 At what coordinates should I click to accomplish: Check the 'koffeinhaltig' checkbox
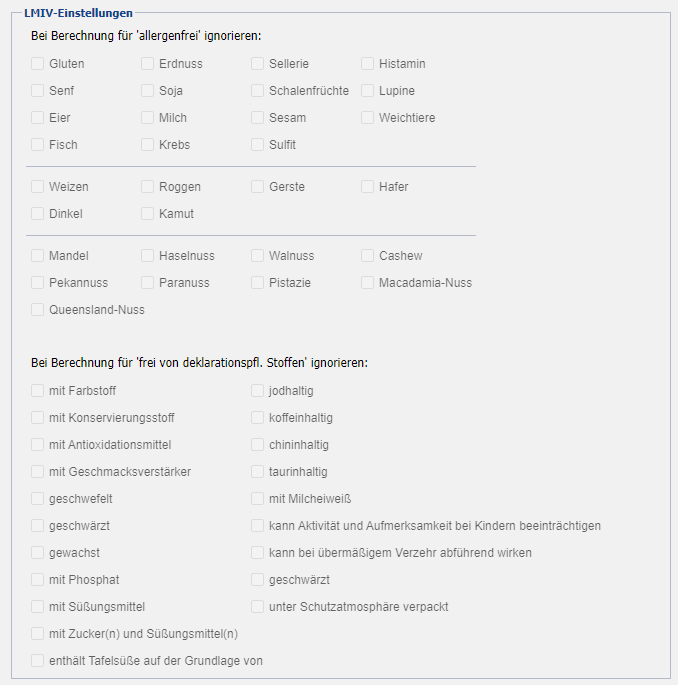(258, 418)
